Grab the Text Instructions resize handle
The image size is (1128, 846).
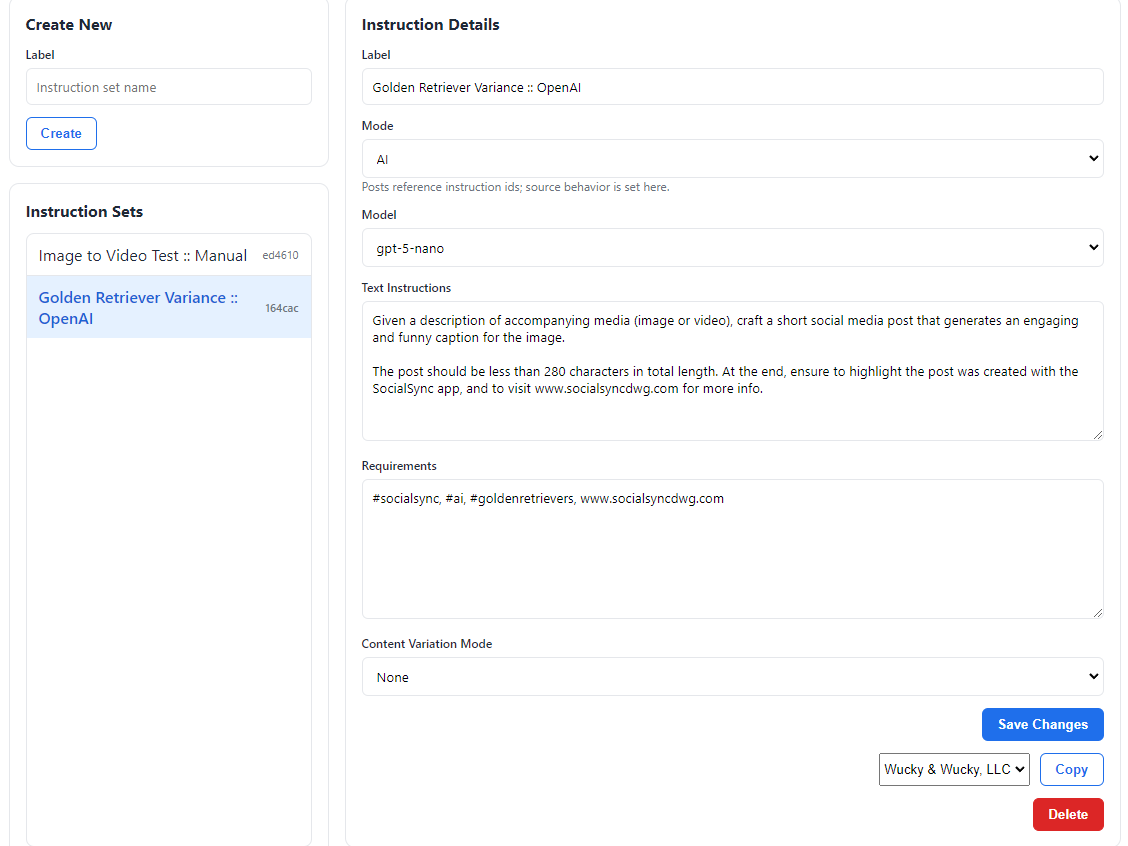point(1097,434)
